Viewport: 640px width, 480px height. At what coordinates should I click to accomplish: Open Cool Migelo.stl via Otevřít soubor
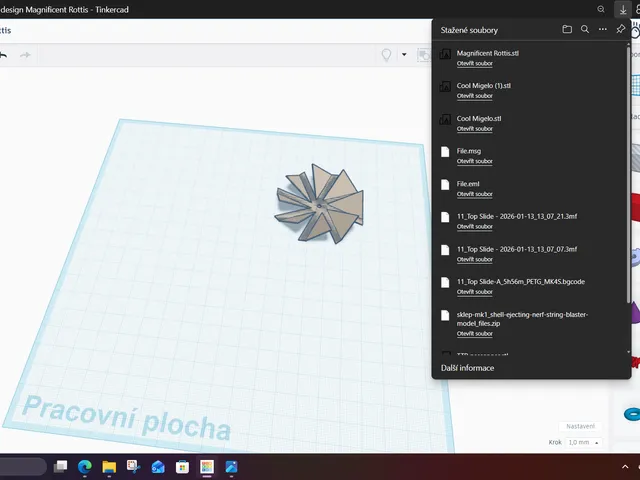coord(475,129)
